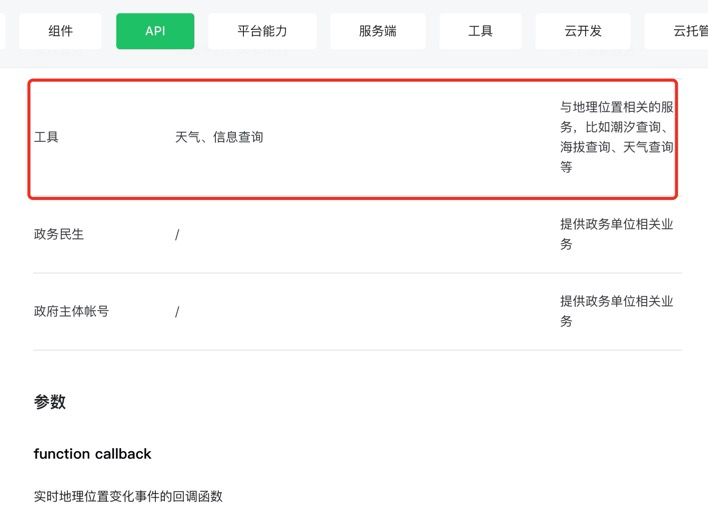Click the slash in the 政府主体帐号 row
Screen dimensions: 708x530
pos(177,311)
